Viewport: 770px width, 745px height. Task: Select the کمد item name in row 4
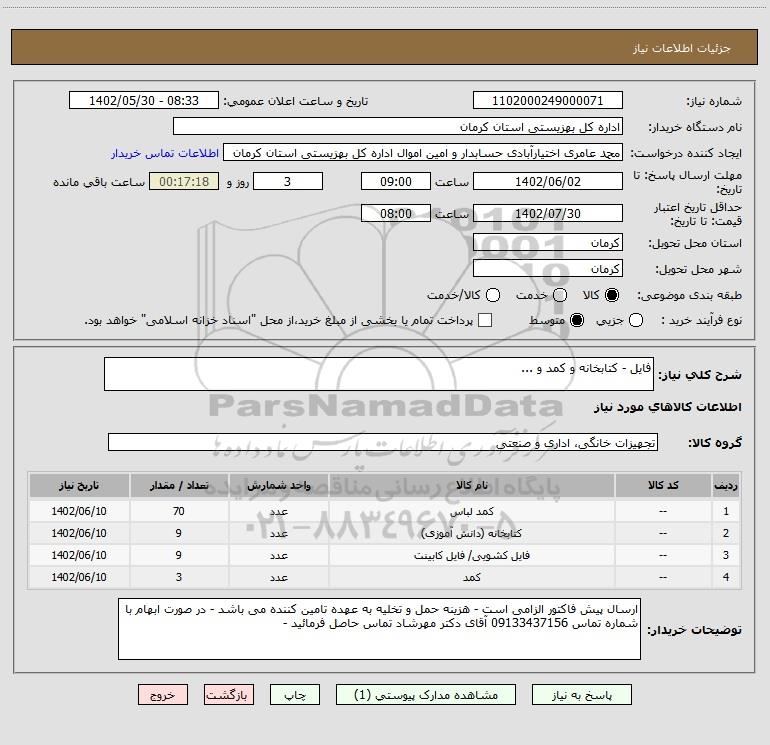[x=471, y=577]
